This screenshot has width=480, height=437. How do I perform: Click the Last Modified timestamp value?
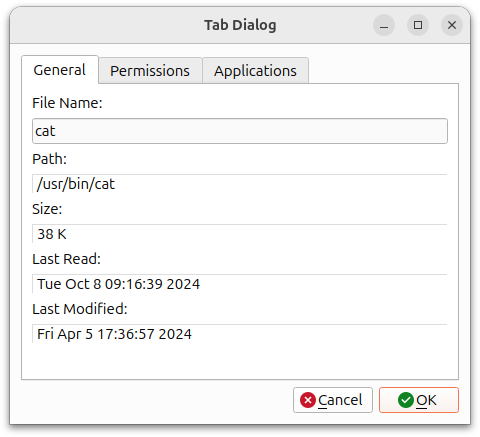(x=114, y=334)
